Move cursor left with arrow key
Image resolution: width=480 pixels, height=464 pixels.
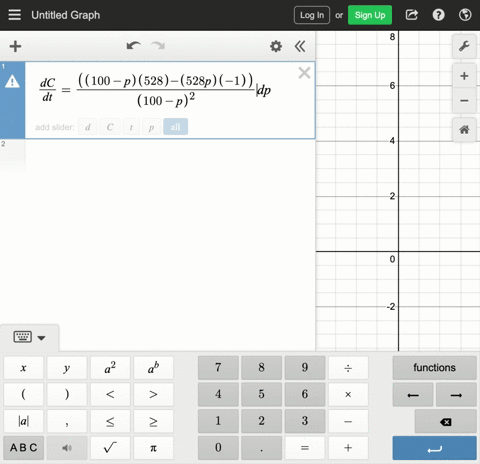pyautogui.click(x=413, y=395)
